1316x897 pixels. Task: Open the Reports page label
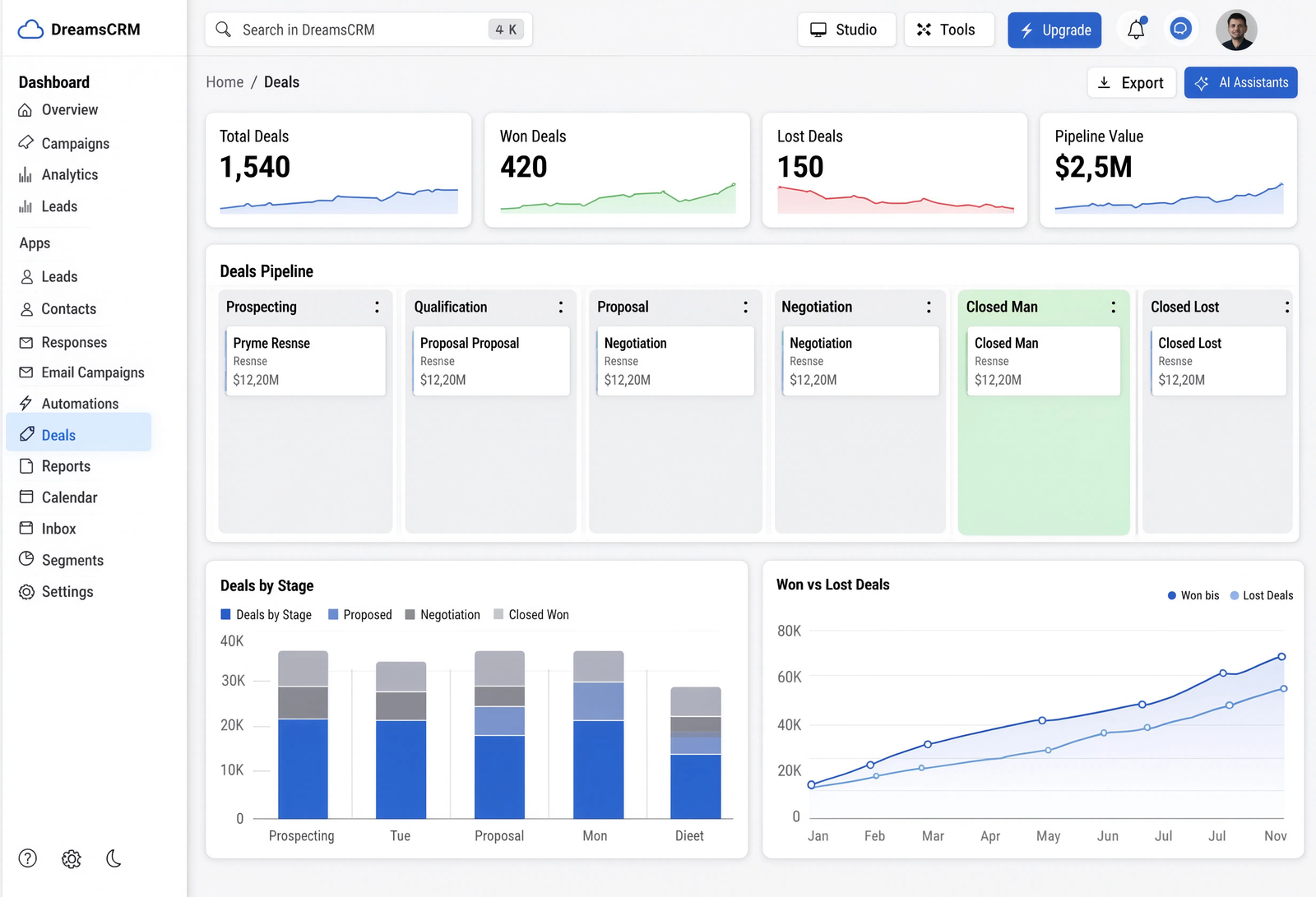66,466
